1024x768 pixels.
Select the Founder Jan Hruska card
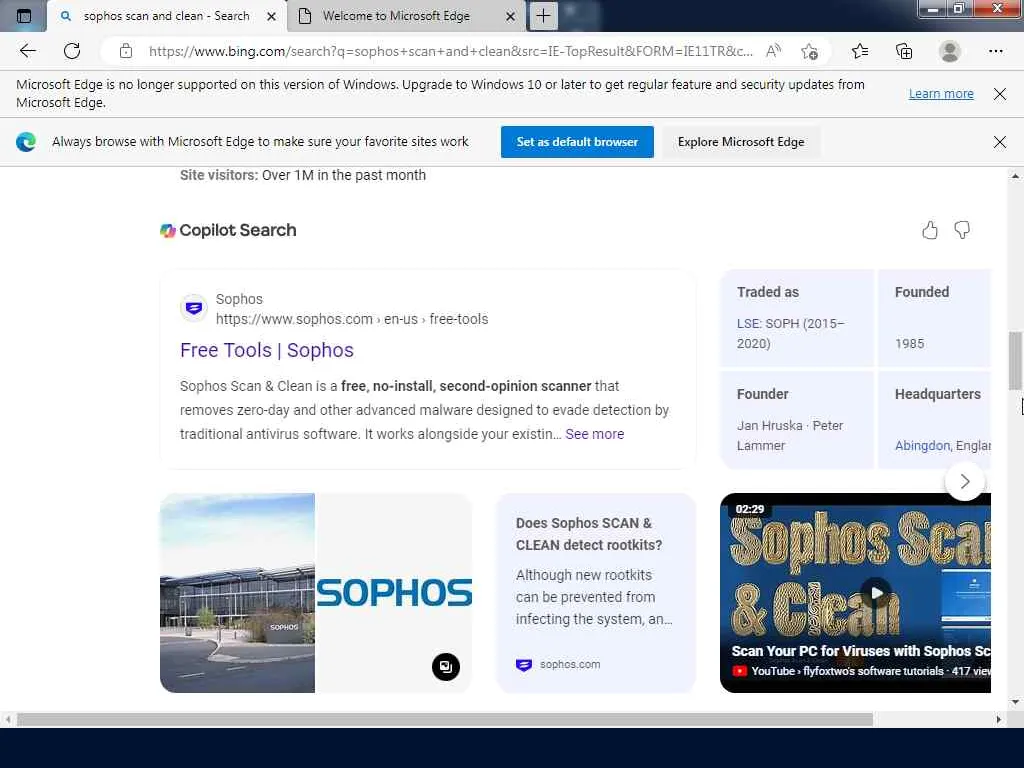(x=797, y=420)
